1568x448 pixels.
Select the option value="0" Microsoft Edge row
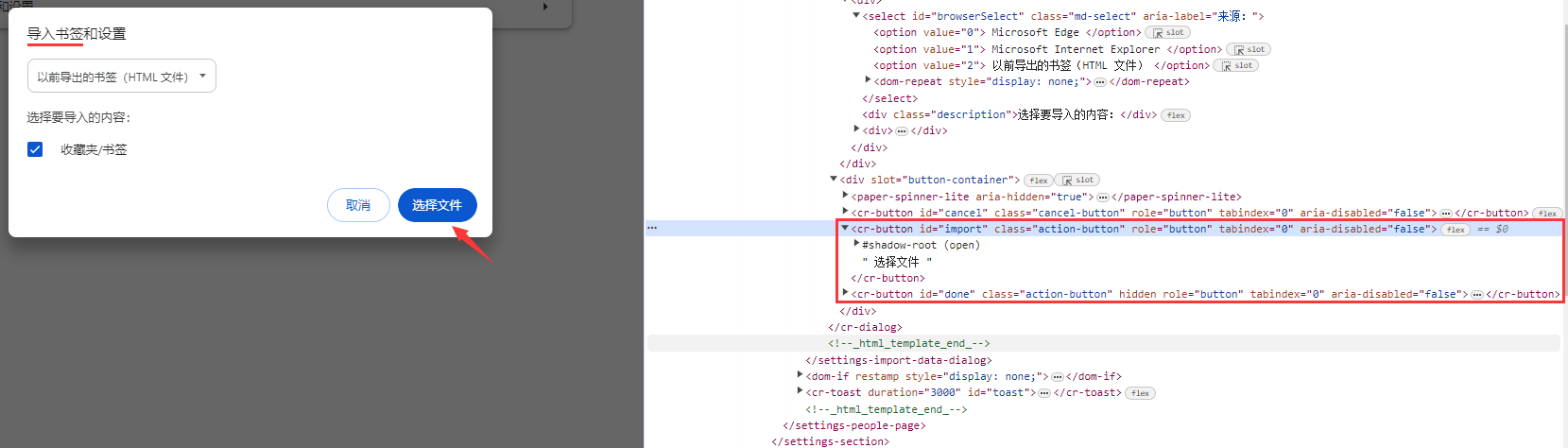1008,32
